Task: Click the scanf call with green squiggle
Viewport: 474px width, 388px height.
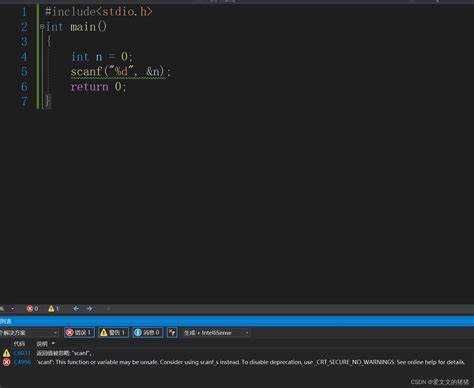Action: (x=120, y=72)
